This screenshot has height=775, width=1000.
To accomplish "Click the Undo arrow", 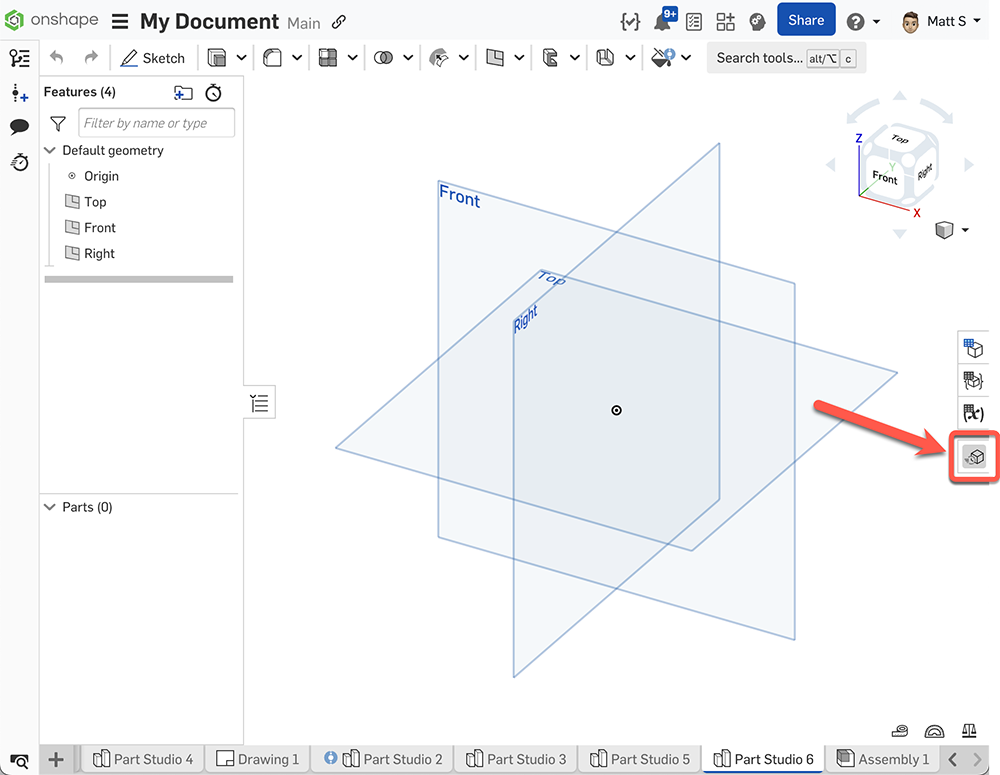I will coord(57,57).
